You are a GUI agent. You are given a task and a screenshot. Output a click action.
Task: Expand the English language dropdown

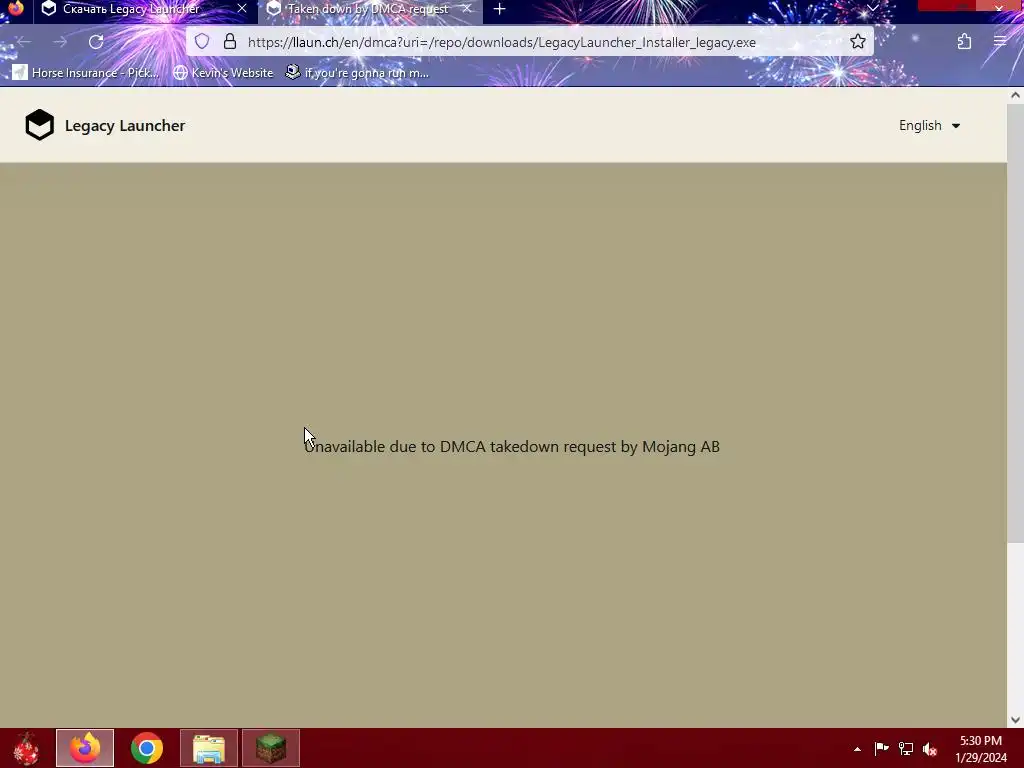(x=929, y=125)
